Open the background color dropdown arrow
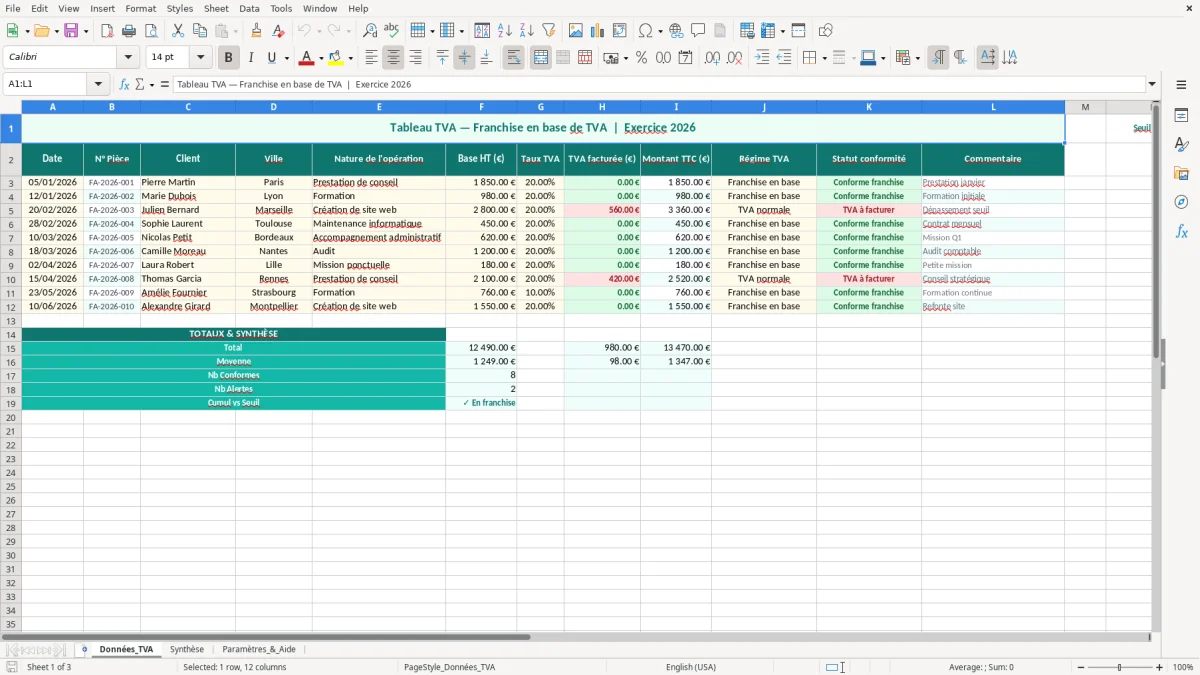1200x675 pixels. tap(350, 58)
